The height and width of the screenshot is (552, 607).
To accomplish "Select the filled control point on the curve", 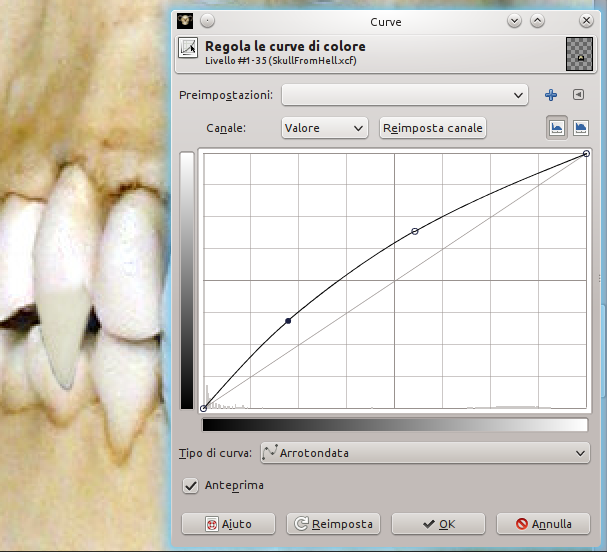I will click(x=288, y=321).
